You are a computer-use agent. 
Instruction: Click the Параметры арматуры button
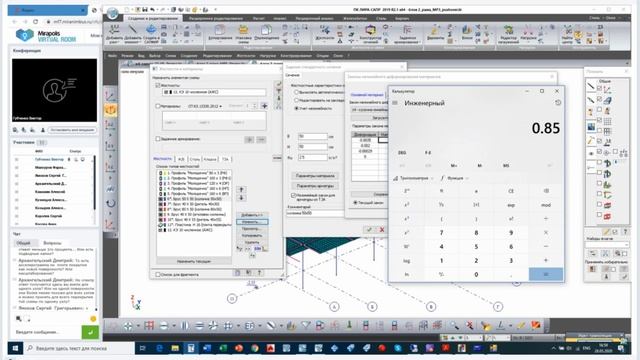coord(315,186)
